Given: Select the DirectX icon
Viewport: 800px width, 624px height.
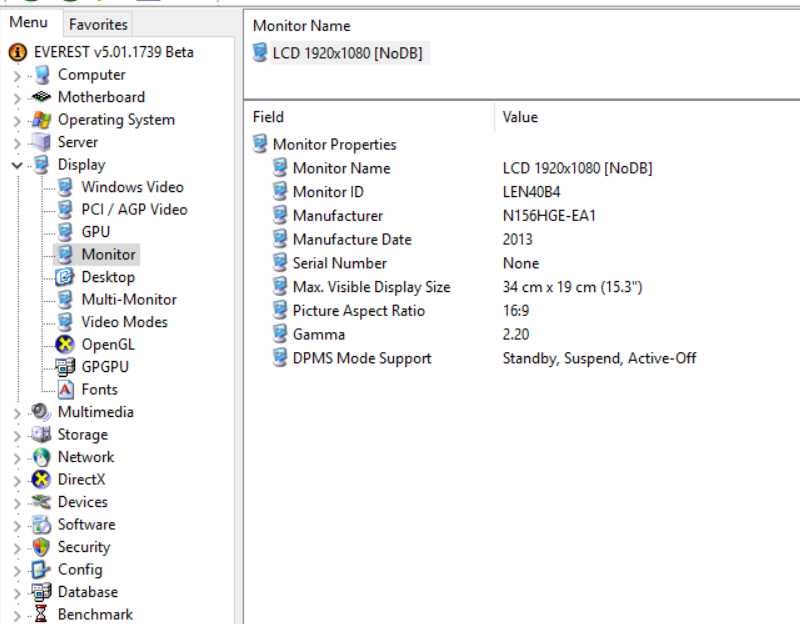Looking at the screenshot, I should pyautogui.click(x=41, y=479).
